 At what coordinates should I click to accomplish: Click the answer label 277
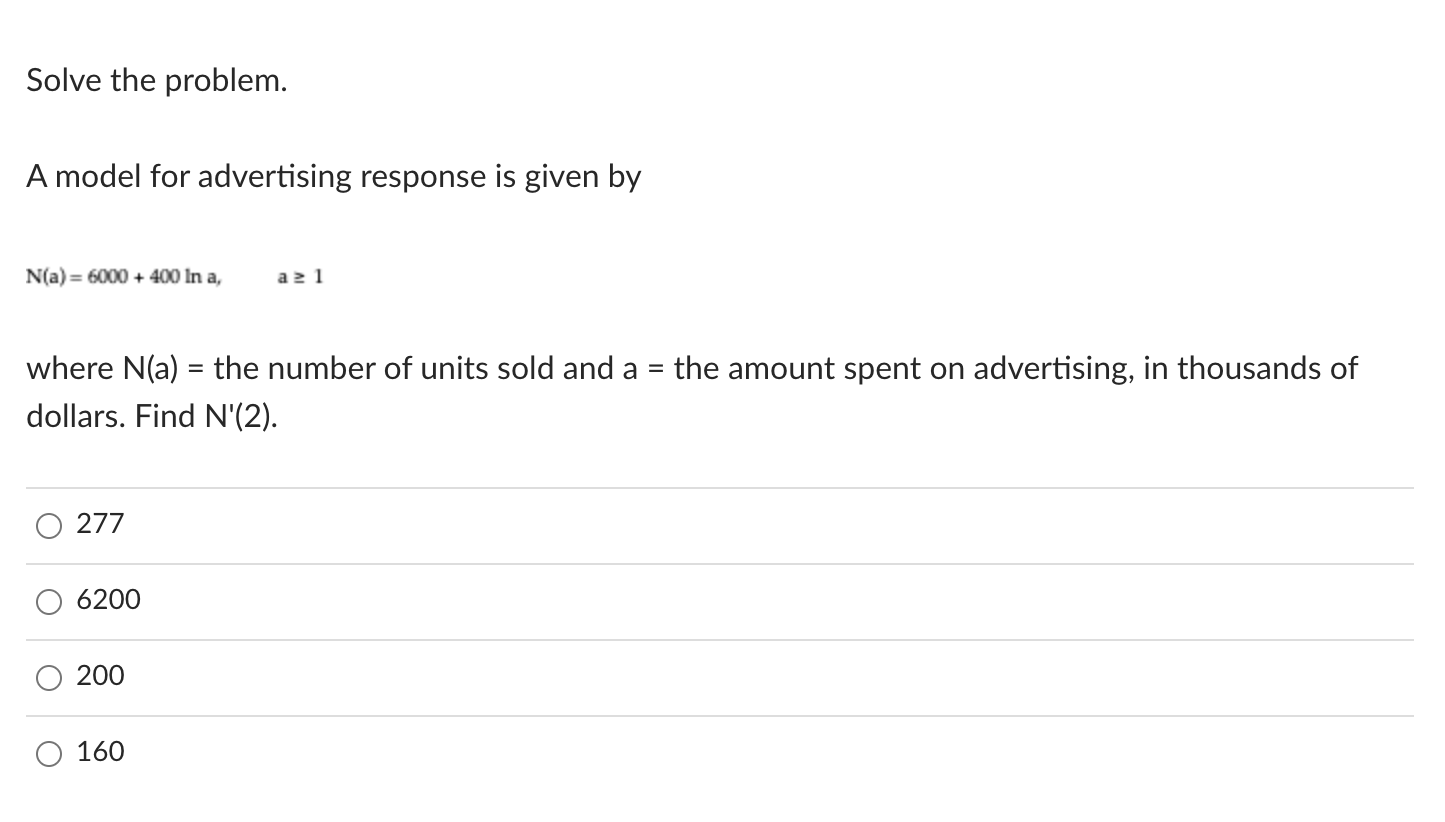pyautogui.click(x=99, y=522)
